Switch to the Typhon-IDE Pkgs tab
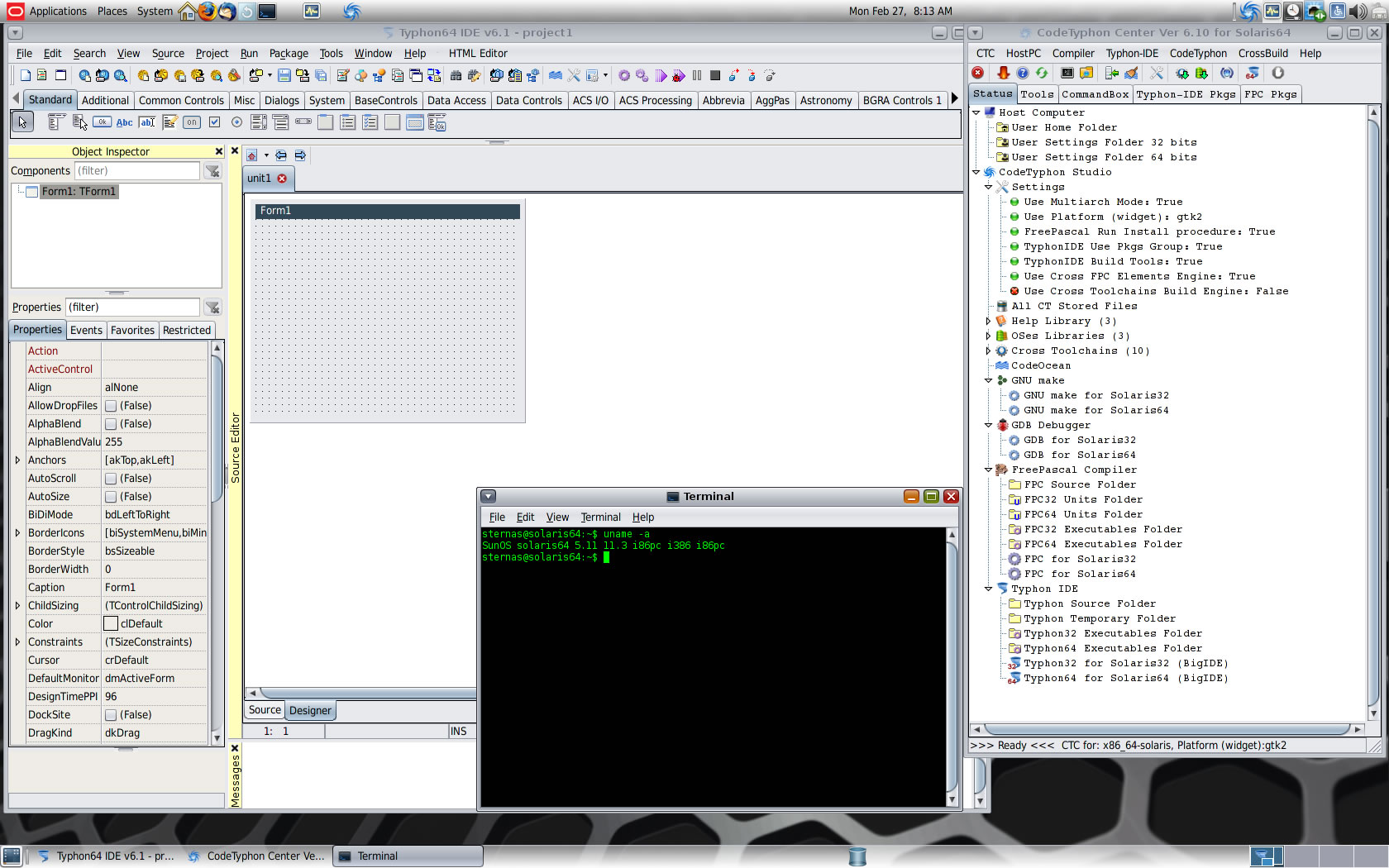The image size is (1389, 868). 1186,94
